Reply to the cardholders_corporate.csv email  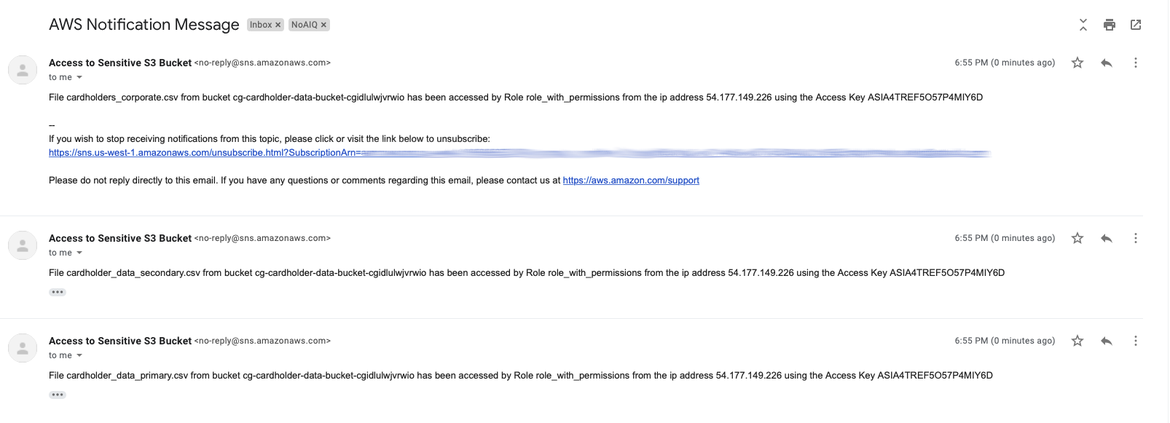[1106, 63]
